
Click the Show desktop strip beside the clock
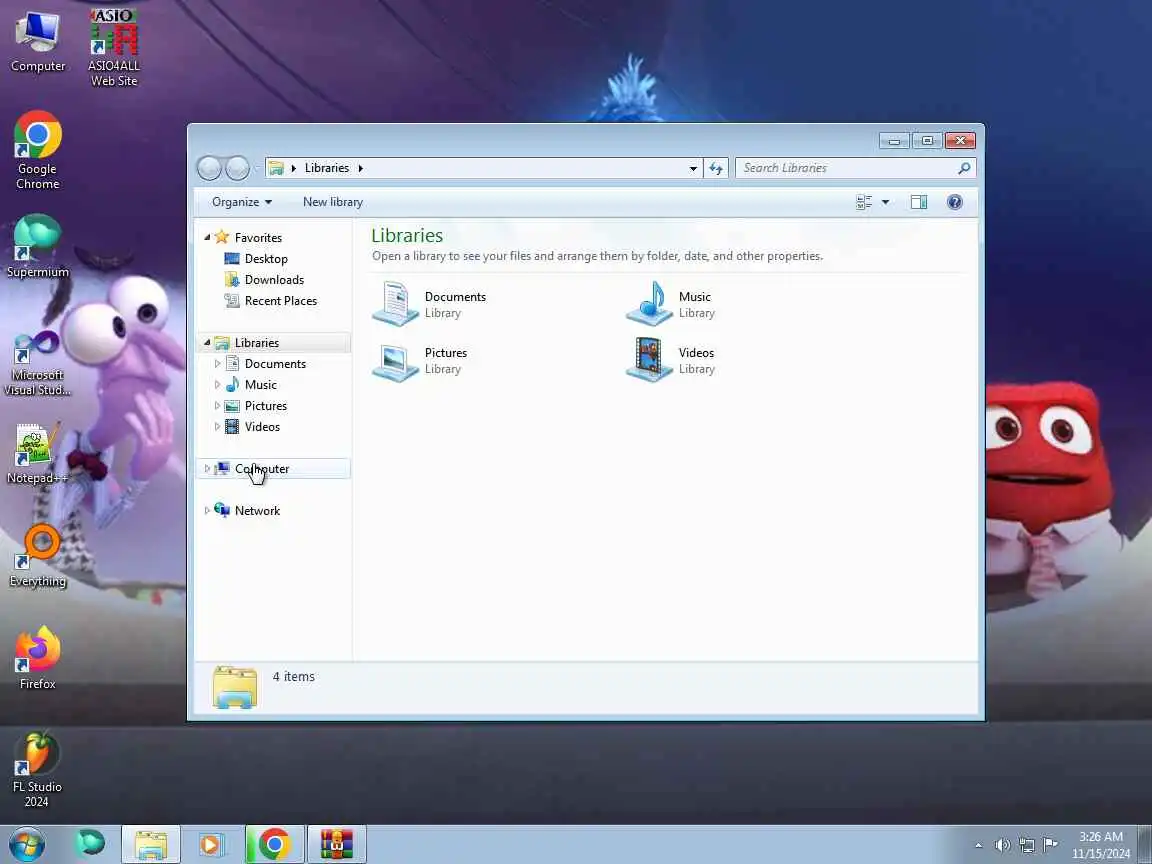(1145, 845)
